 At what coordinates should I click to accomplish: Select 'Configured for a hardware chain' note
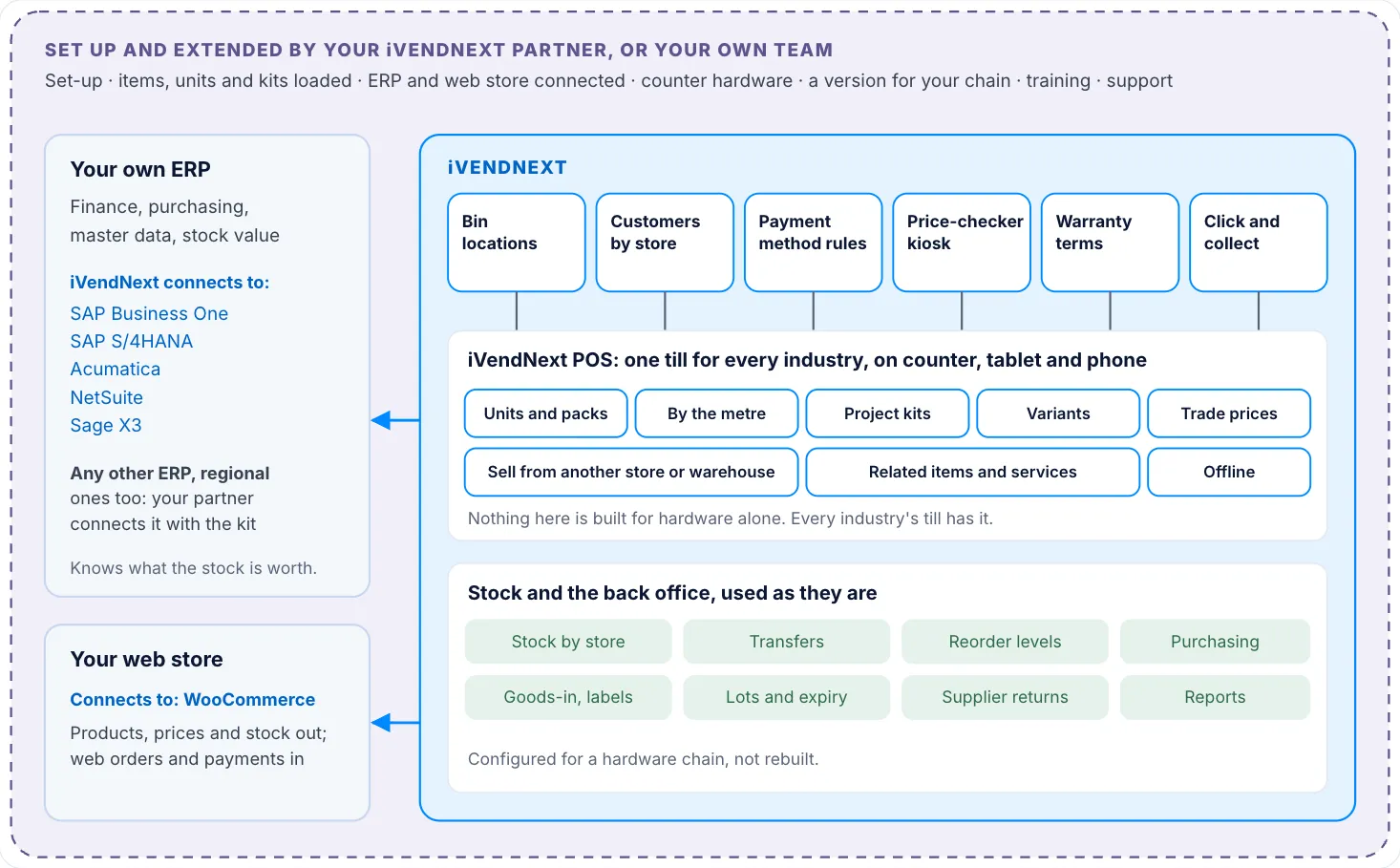click(643, 759)
